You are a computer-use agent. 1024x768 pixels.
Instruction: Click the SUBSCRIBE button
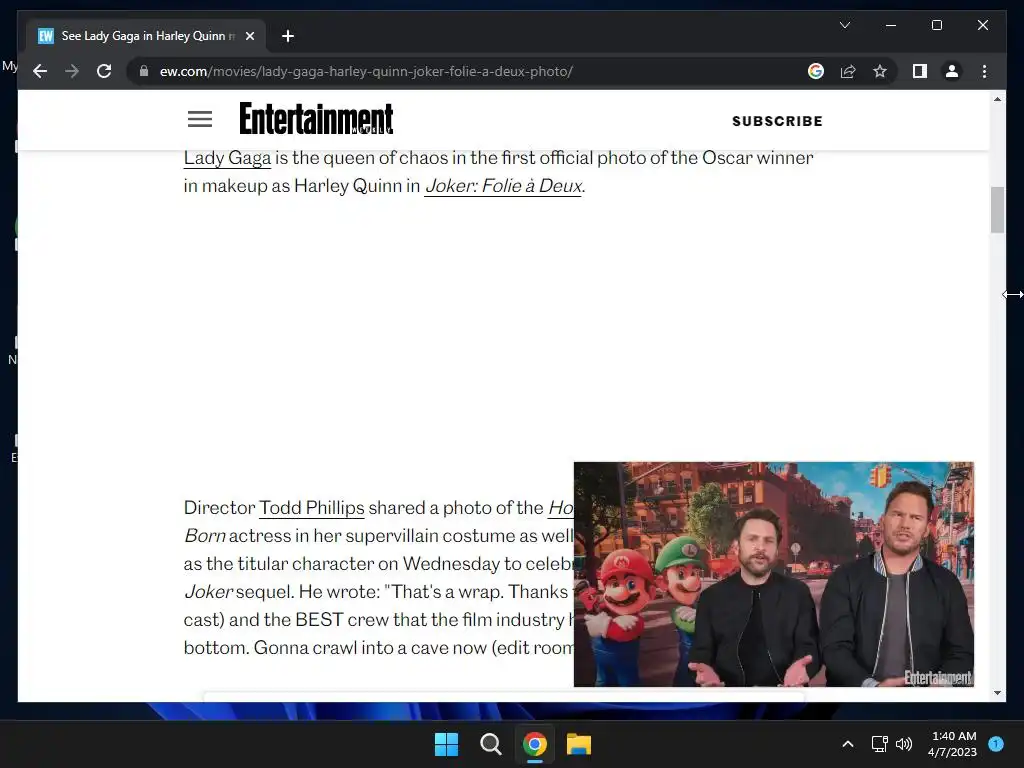[777, 121]
